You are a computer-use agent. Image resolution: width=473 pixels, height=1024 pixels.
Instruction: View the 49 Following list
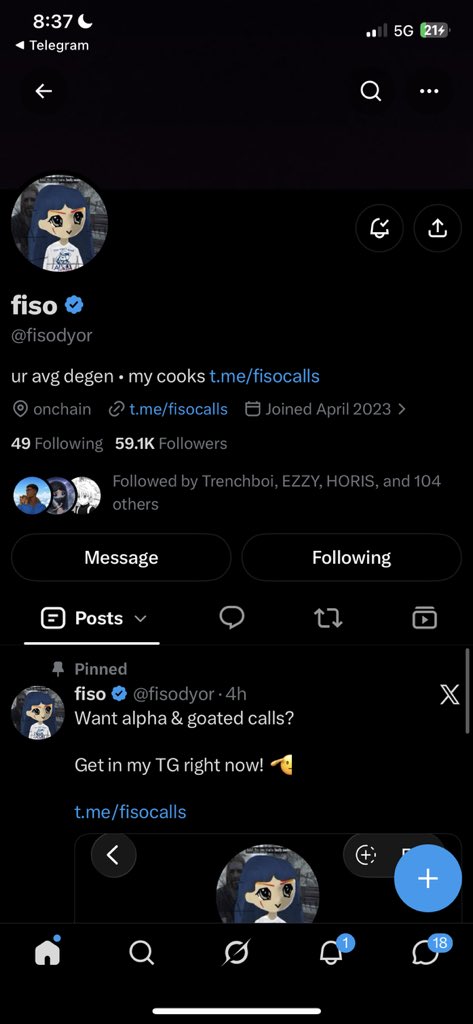(57, 443)
